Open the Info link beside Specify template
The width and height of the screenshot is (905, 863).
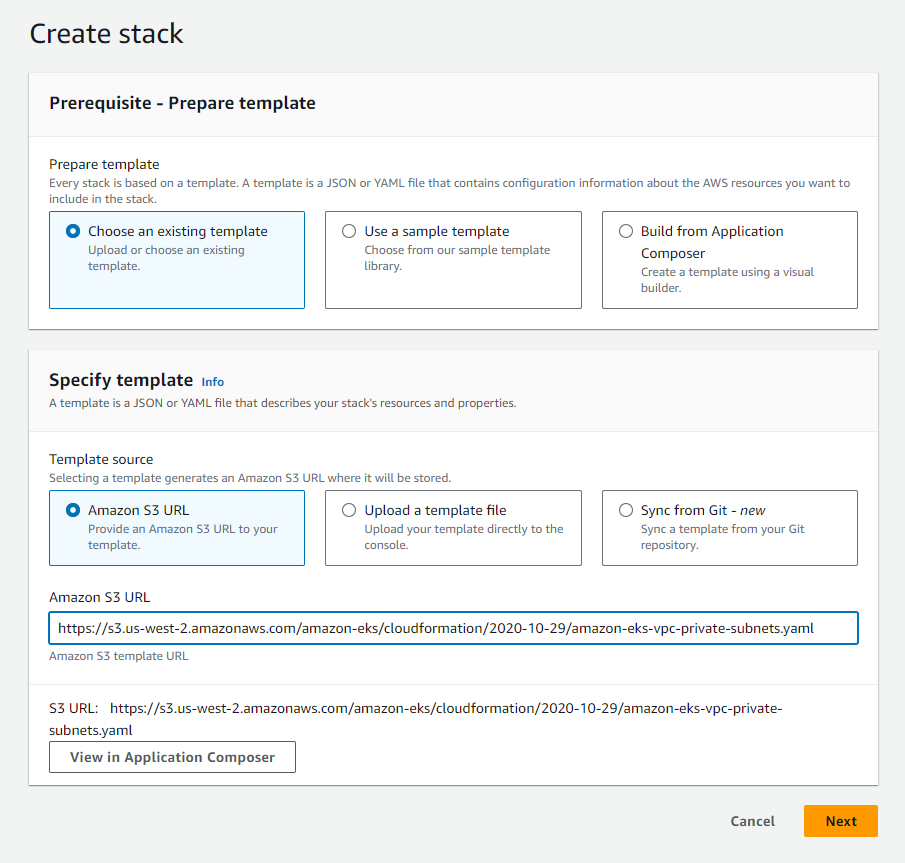[x=212, y=382]
